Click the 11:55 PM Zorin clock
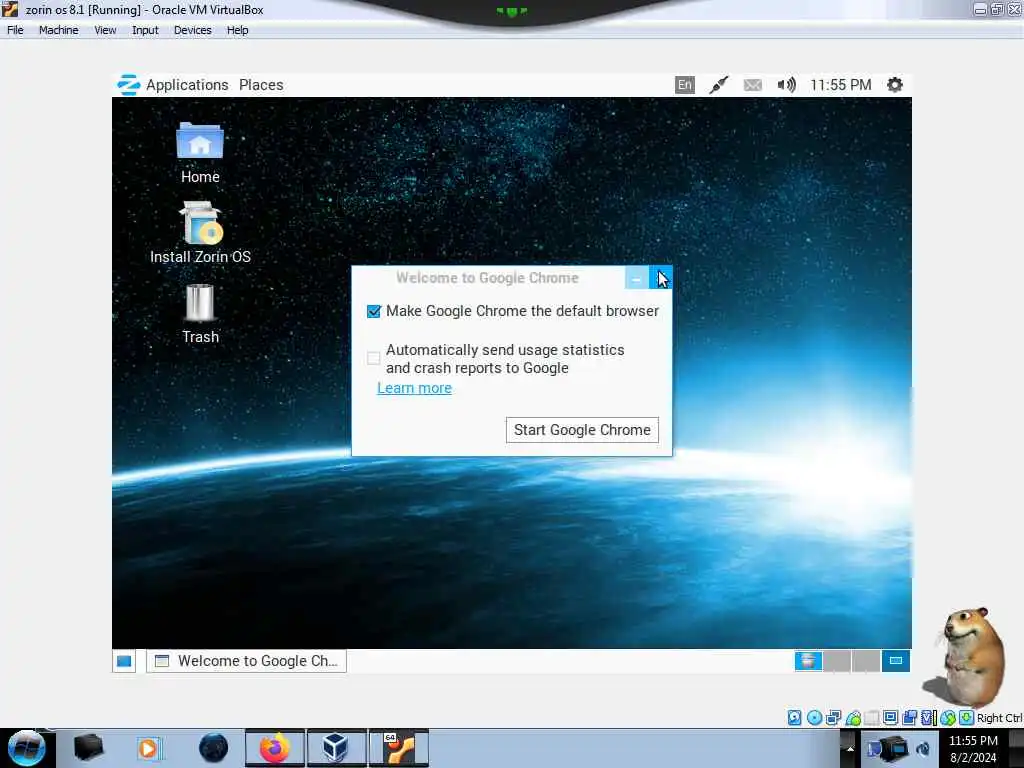The image size is (1024, 768). click(x=840, y=85)
